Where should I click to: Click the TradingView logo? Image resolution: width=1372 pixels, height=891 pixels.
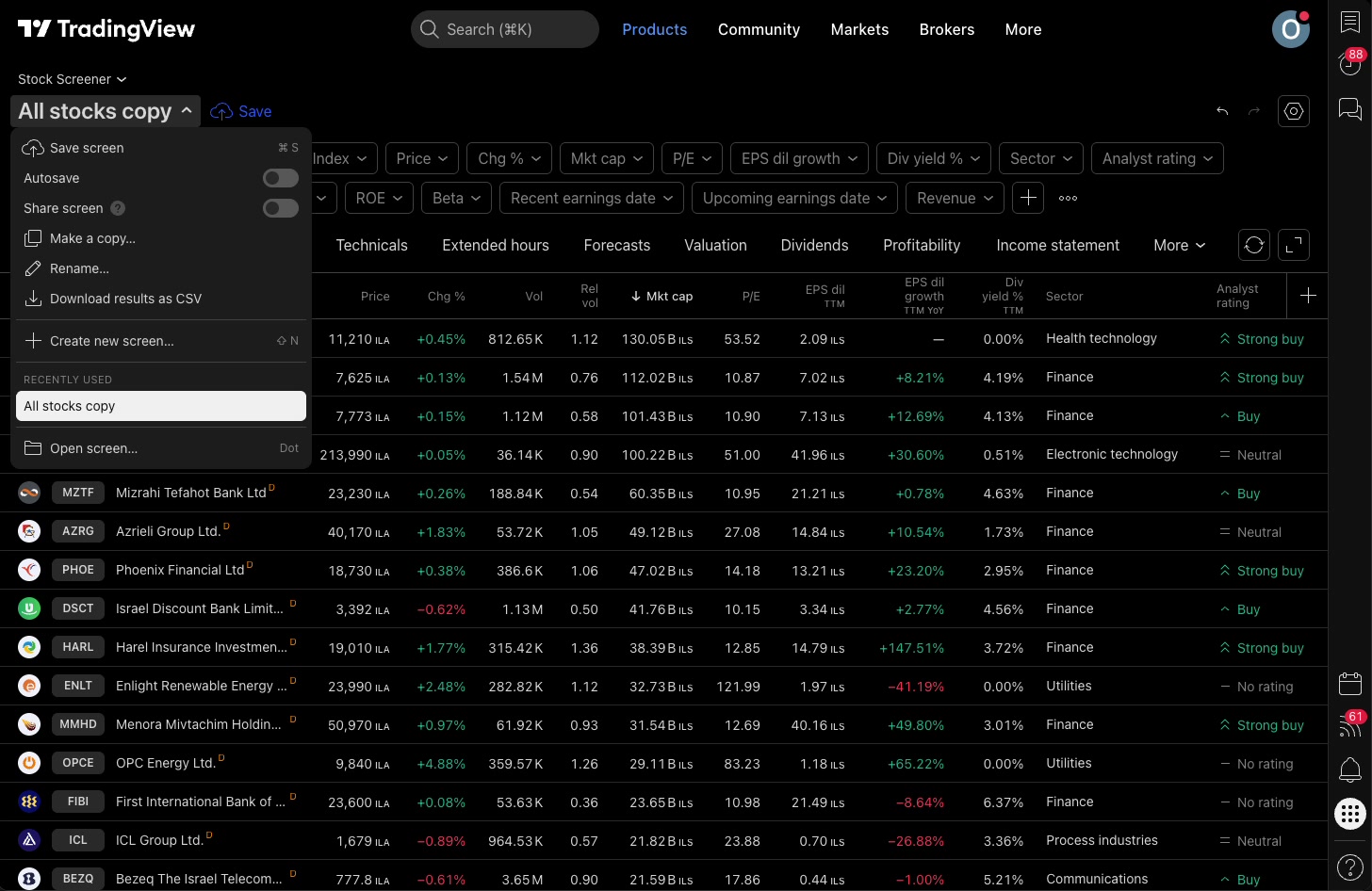[x=106, y=29]
